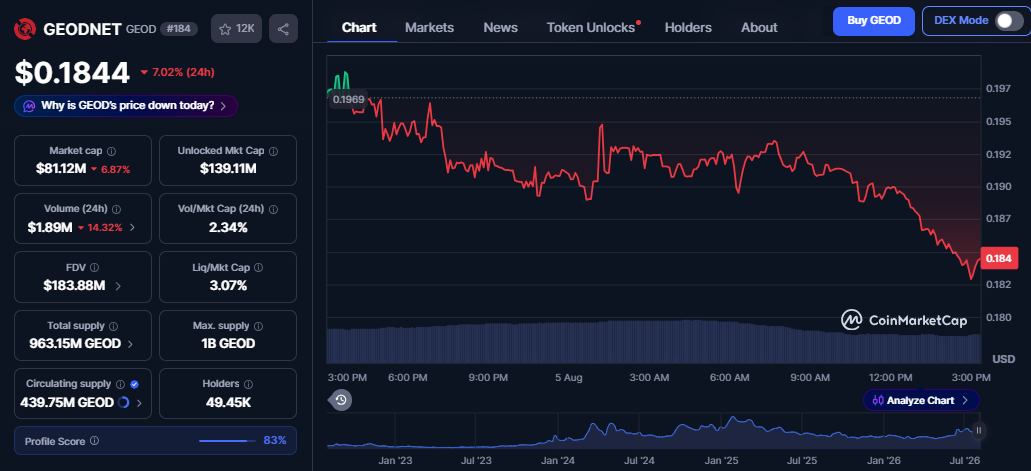Open 'Why is GEOD's price down today?'

[x=126, y=106]
